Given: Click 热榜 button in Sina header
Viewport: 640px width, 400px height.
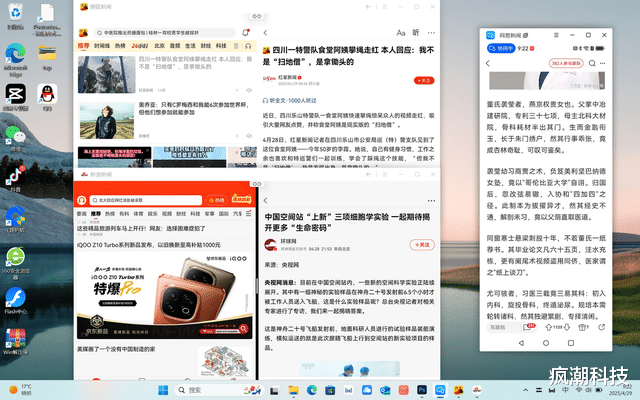Looking at the screenshot, I should click(x=217, y=200).
